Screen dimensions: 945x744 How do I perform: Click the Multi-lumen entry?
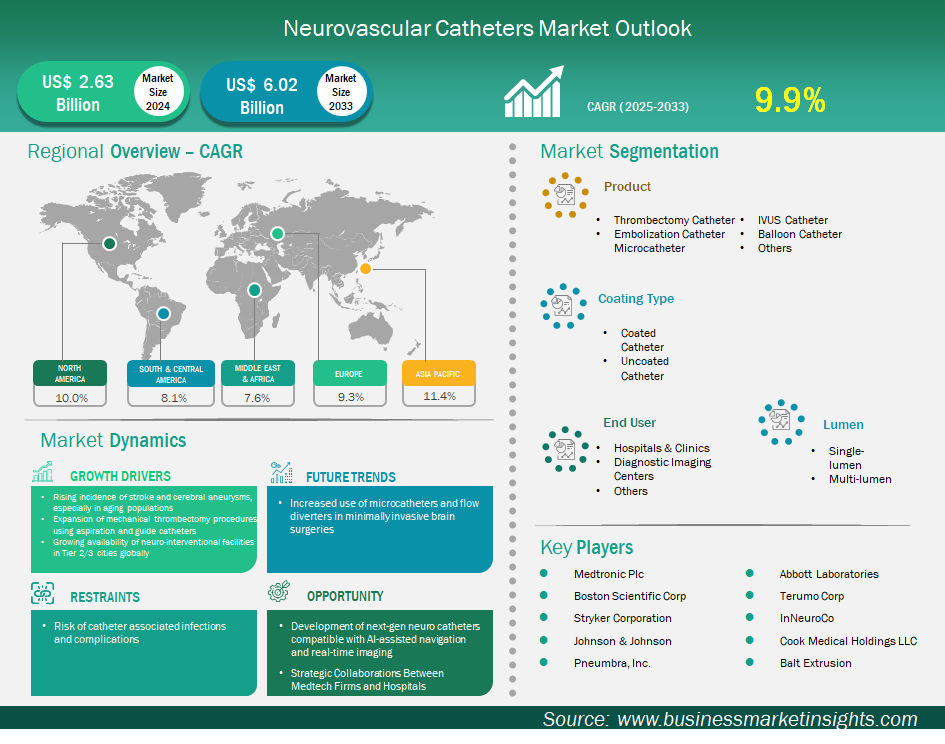[x=859, y=479]
